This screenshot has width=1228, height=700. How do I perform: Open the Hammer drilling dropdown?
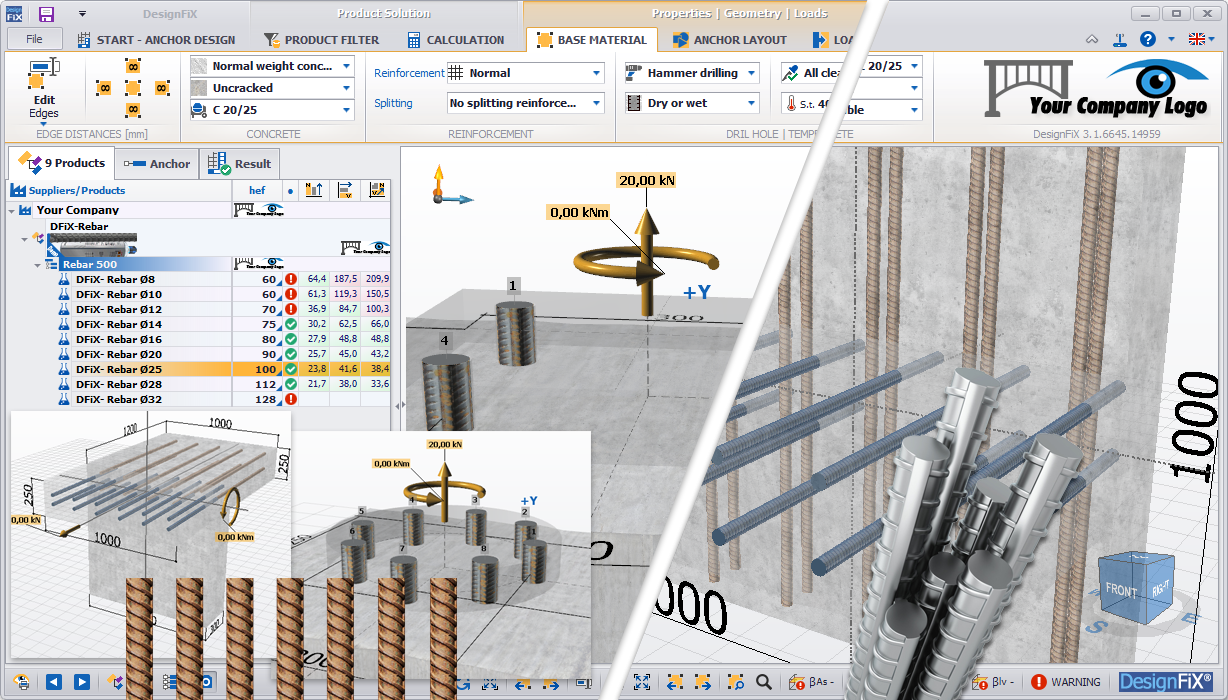(692, 73)
